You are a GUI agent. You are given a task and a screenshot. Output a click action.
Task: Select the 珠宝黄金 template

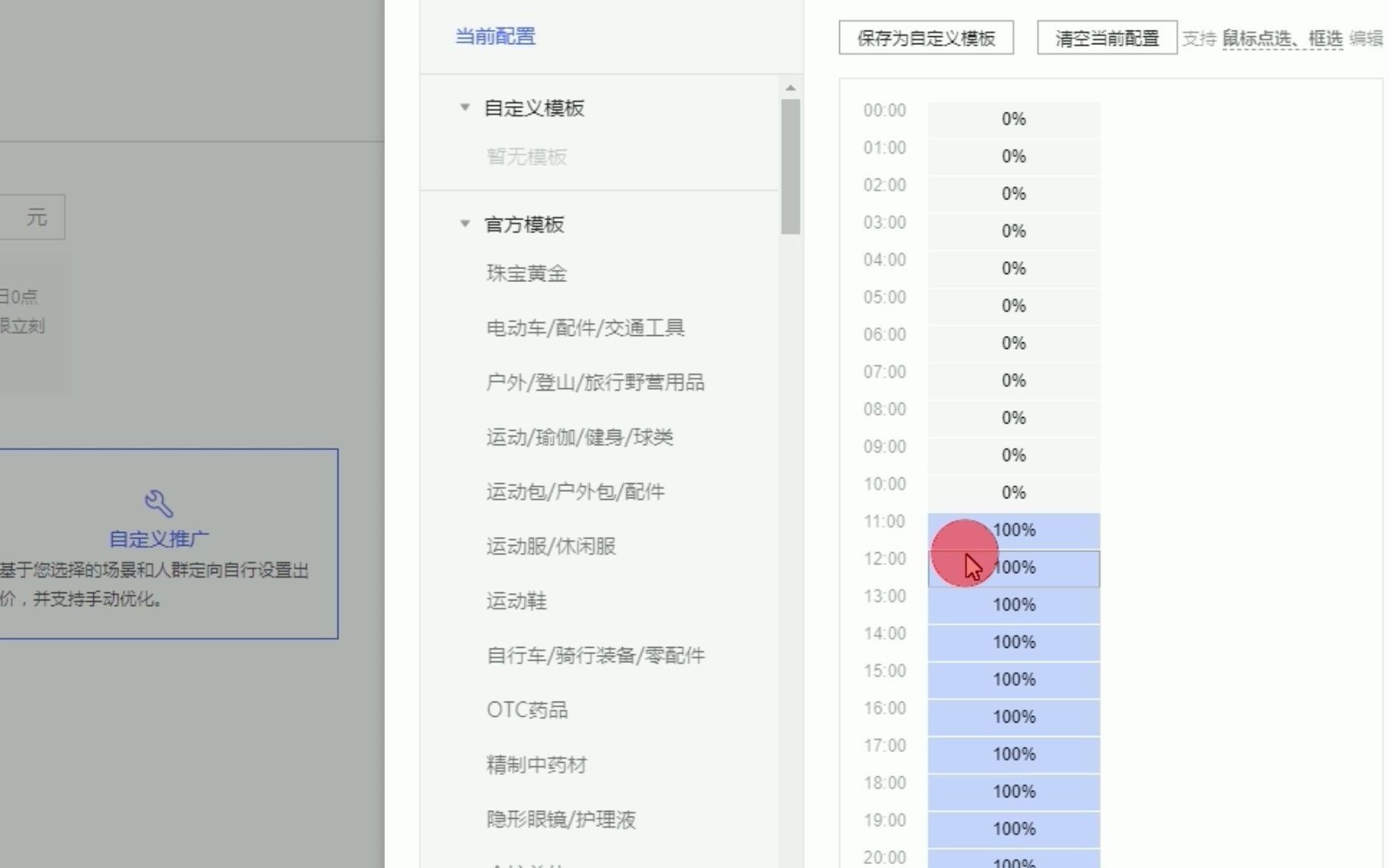pyautogui.click(x=527, y=273)
